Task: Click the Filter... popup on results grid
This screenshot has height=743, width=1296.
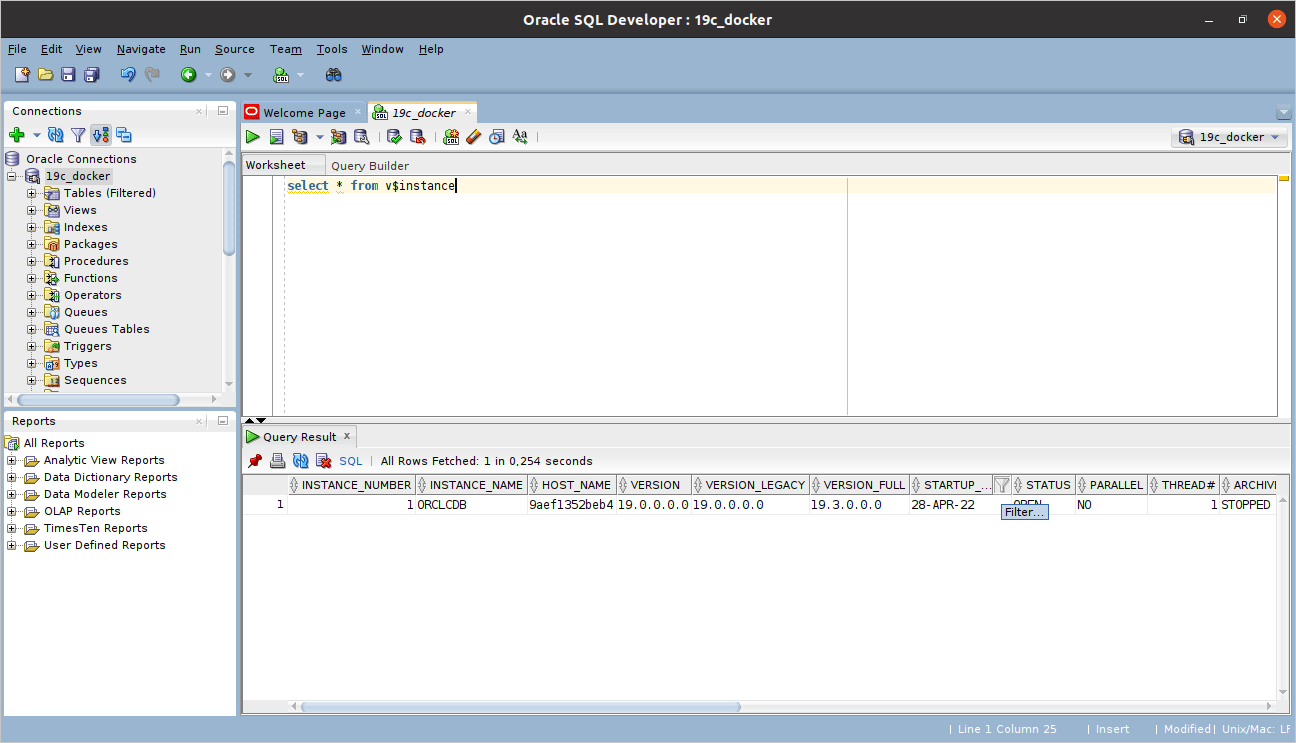Action: point(1023,511)
